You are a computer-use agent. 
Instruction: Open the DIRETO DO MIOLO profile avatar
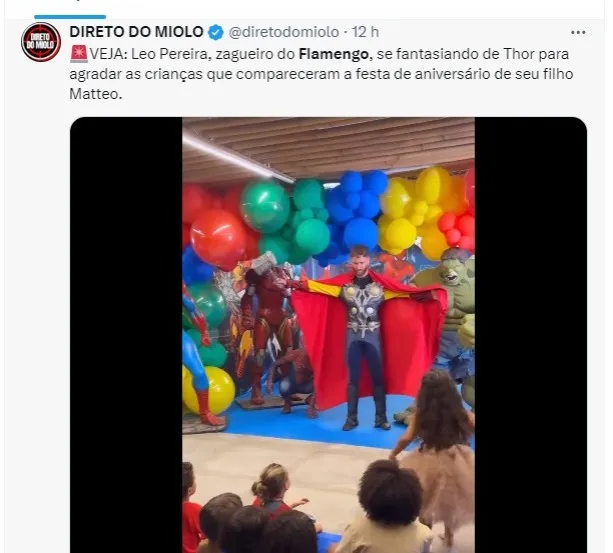point(41,42)
